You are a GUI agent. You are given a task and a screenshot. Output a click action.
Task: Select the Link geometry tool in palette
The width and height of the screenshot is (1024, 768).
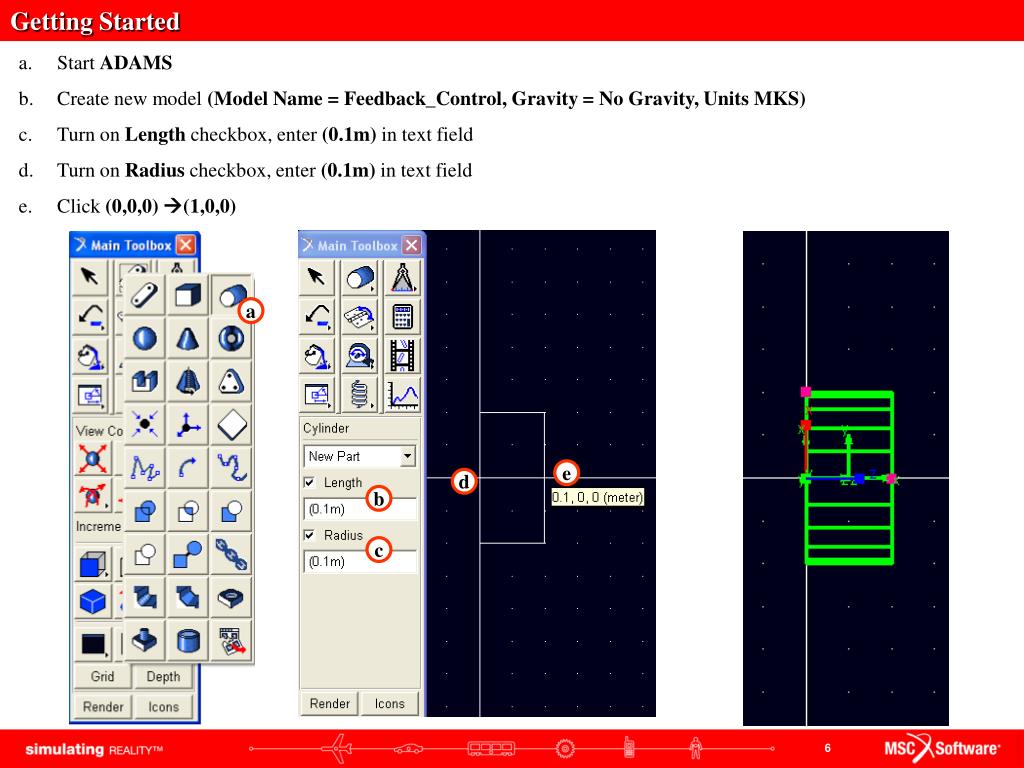144,296
